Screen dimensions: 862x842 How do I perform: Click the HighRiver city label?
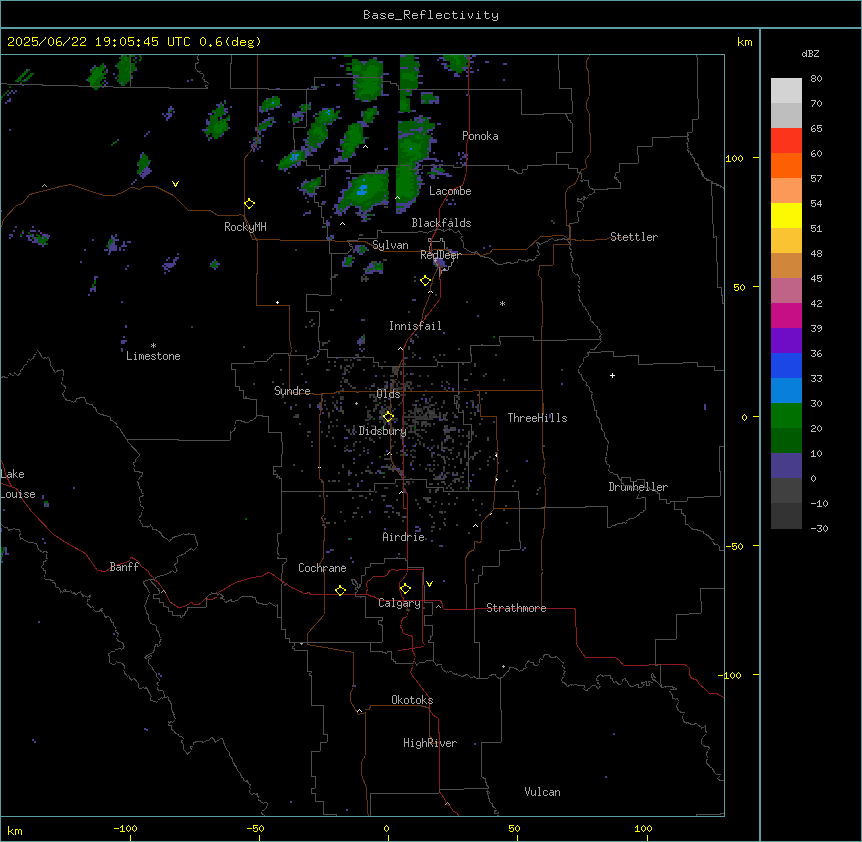tap(430, 743)
